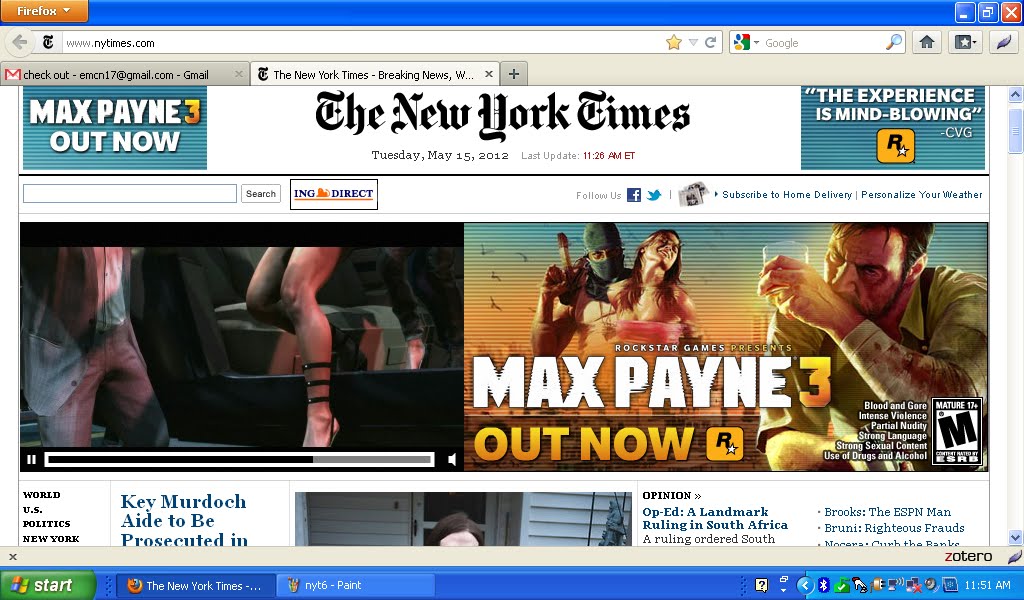
Task: Click the newspaper delivery image icon
Action: (693, 194)
